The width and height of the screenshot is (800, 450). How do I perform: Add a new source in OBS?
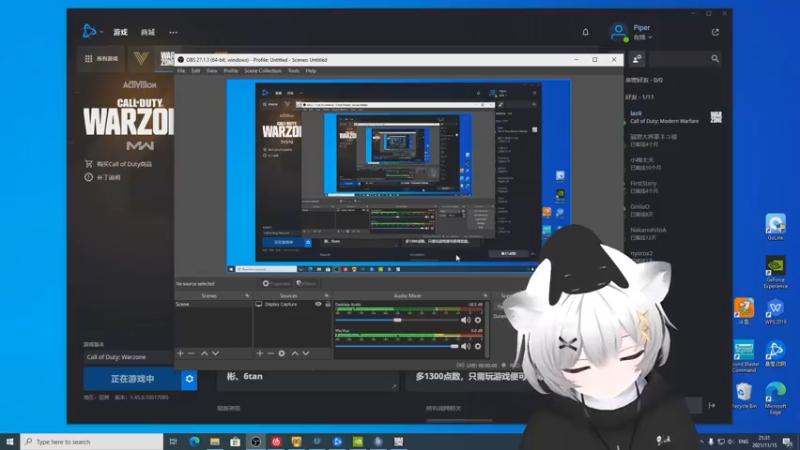[260, 353]
